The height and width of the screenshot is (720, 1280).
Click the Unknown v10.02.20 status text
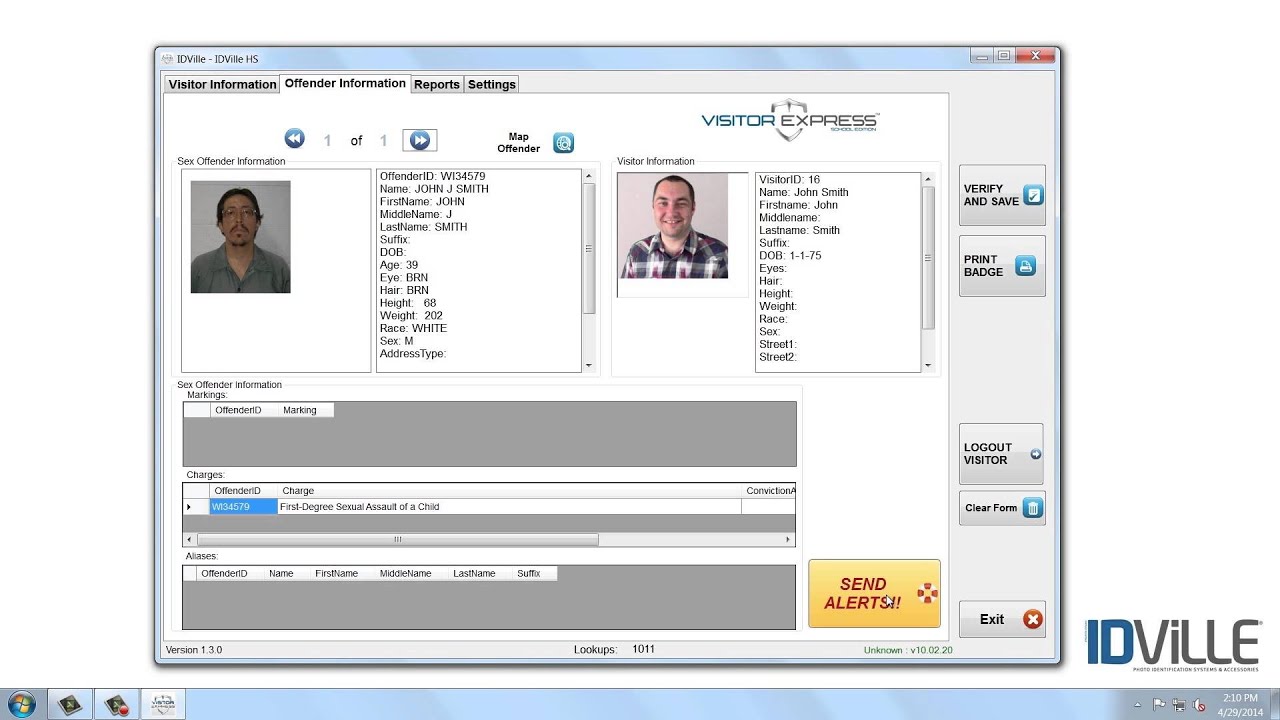point(908,650)
